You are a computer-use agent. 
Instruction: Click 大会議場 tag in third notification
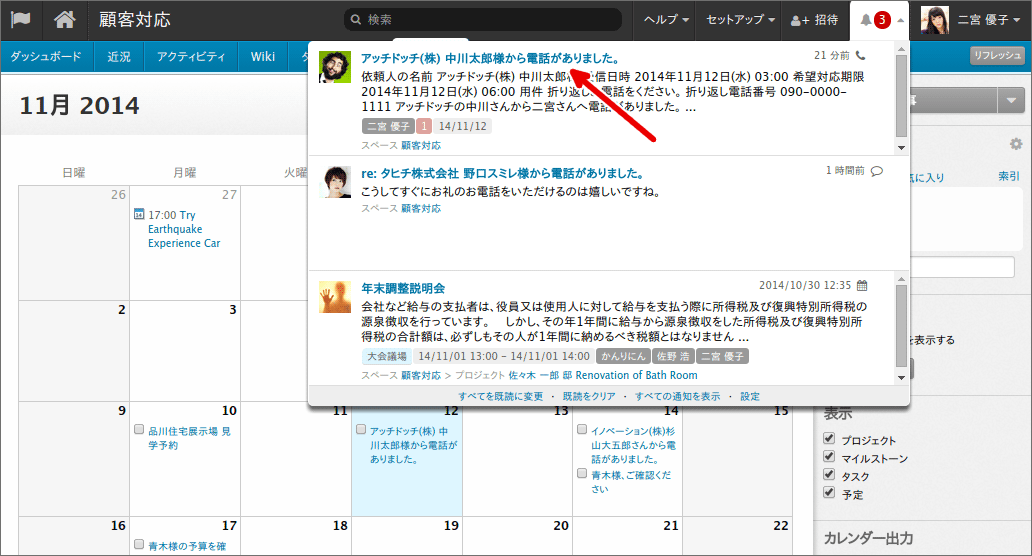[386, 356]
